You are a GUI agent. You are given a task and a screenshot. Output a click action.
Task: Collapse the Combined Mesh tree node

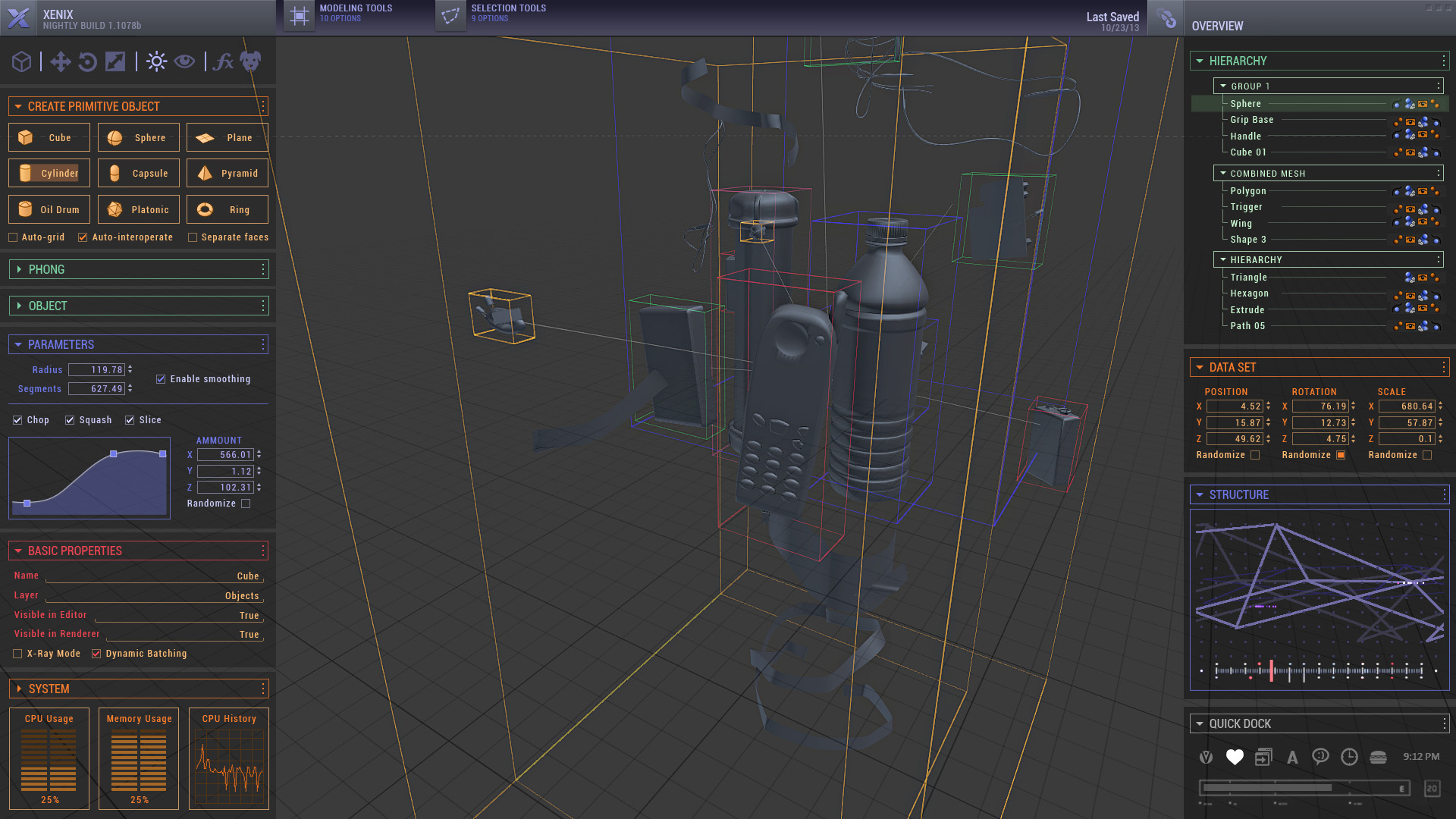coord(1223,174)
